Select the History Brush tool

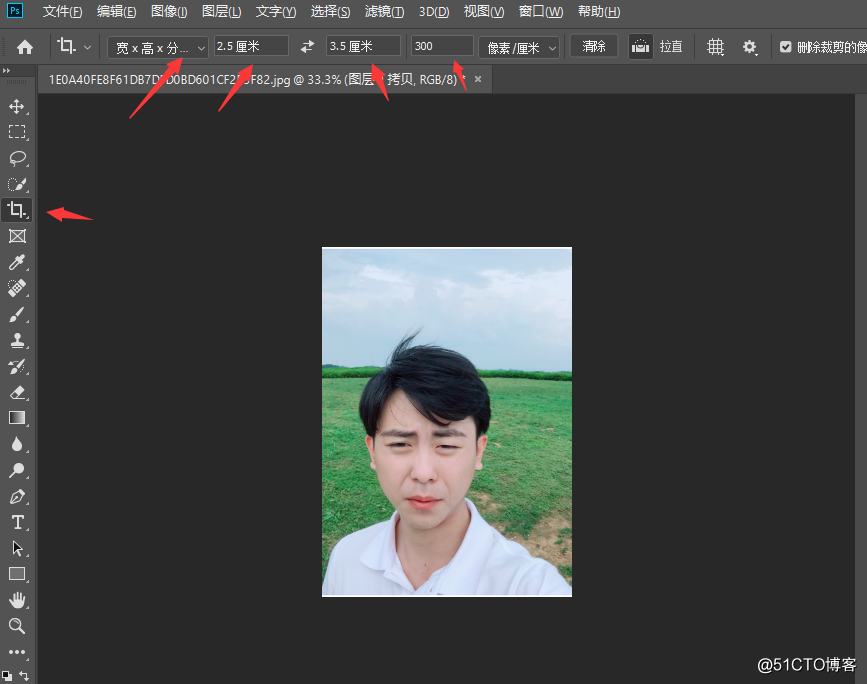[x=17, y=367]
